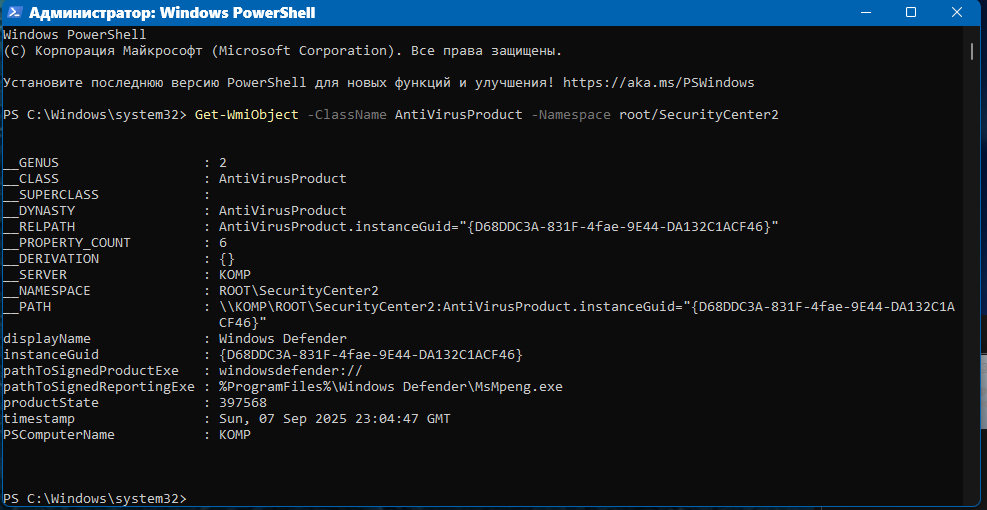The image size is (987, 510).
Task: Click the -Namespace parameter in the command
Action: coord(571,115)
